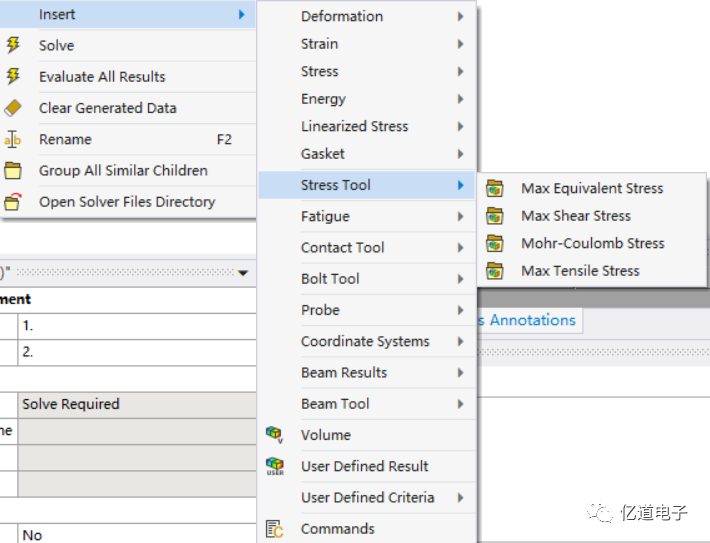Click the Open Solver Files Directory icon
710x543 pixels.
coord(13,202)
